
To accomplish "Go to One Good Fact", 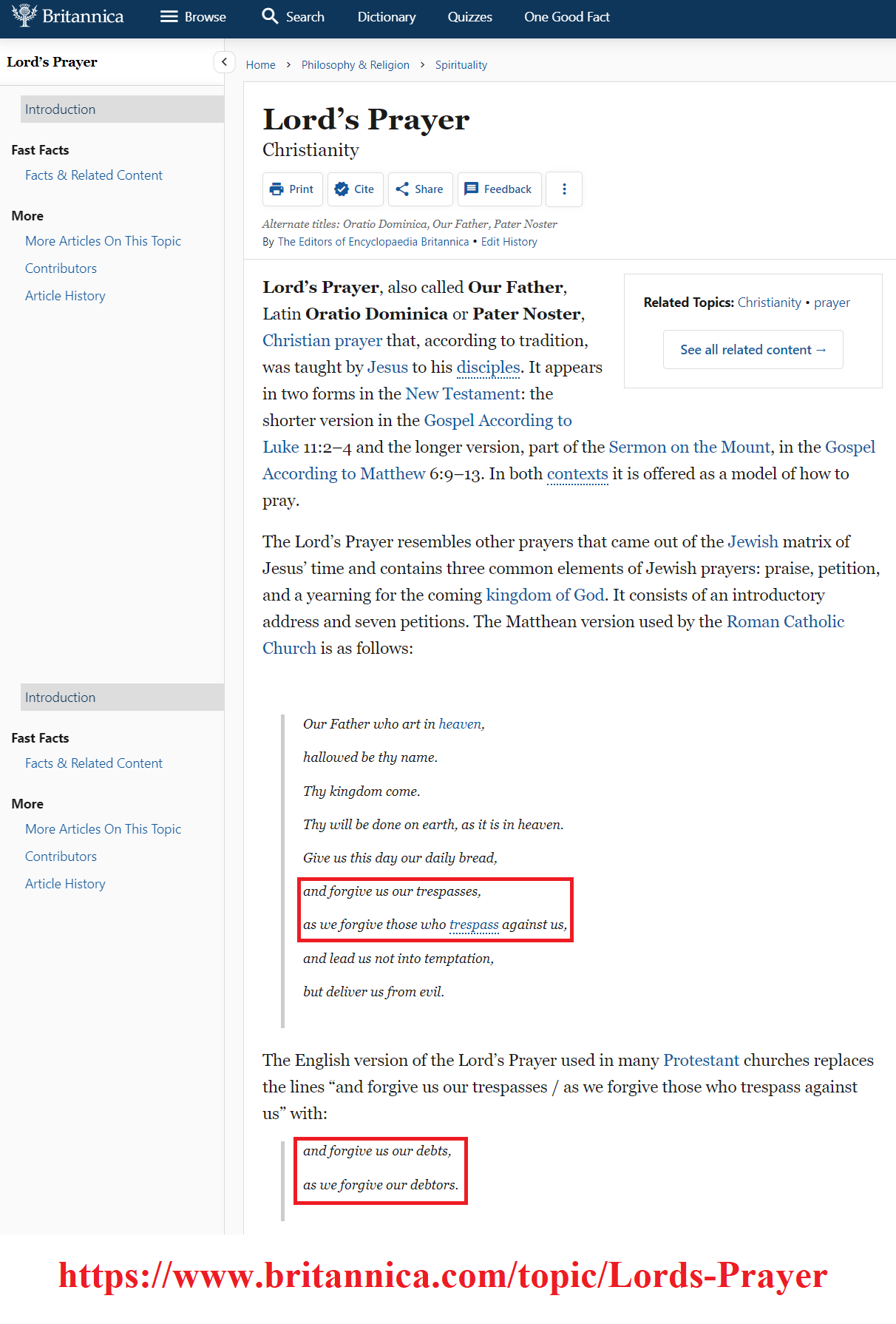I will coord(566,17).
